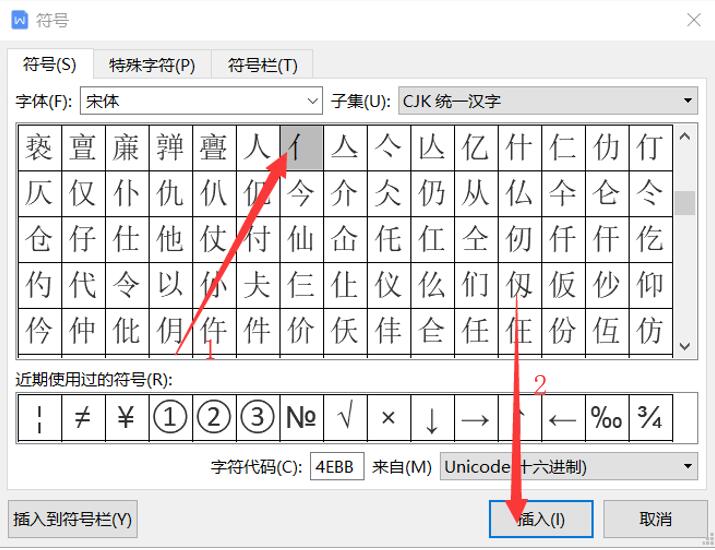715x550 pixels.
Task: Pick the character 们 in the grid
Action: [x=476, y=285]
